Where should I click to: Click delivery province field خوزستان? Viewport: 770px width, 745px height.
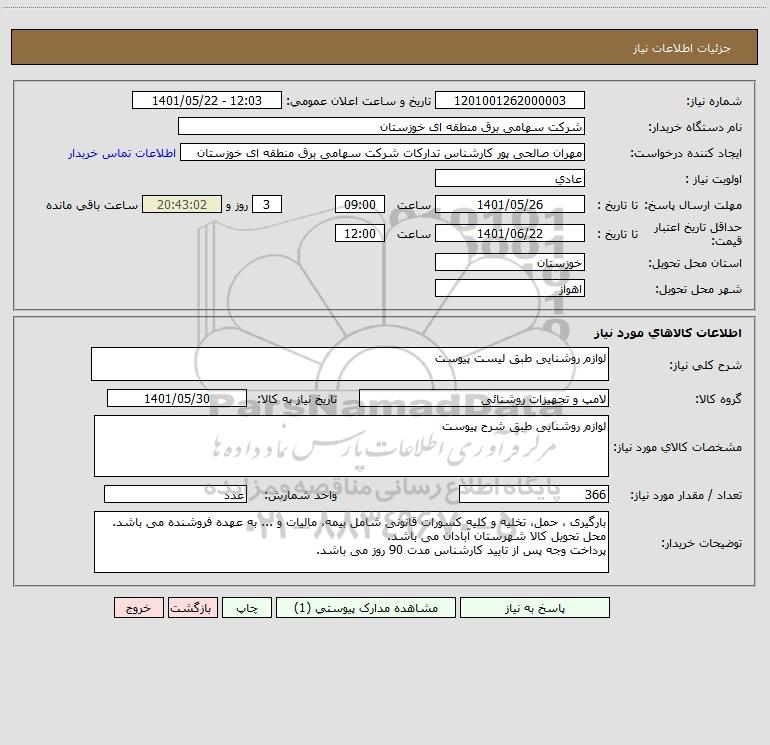(x=510, y=262)
